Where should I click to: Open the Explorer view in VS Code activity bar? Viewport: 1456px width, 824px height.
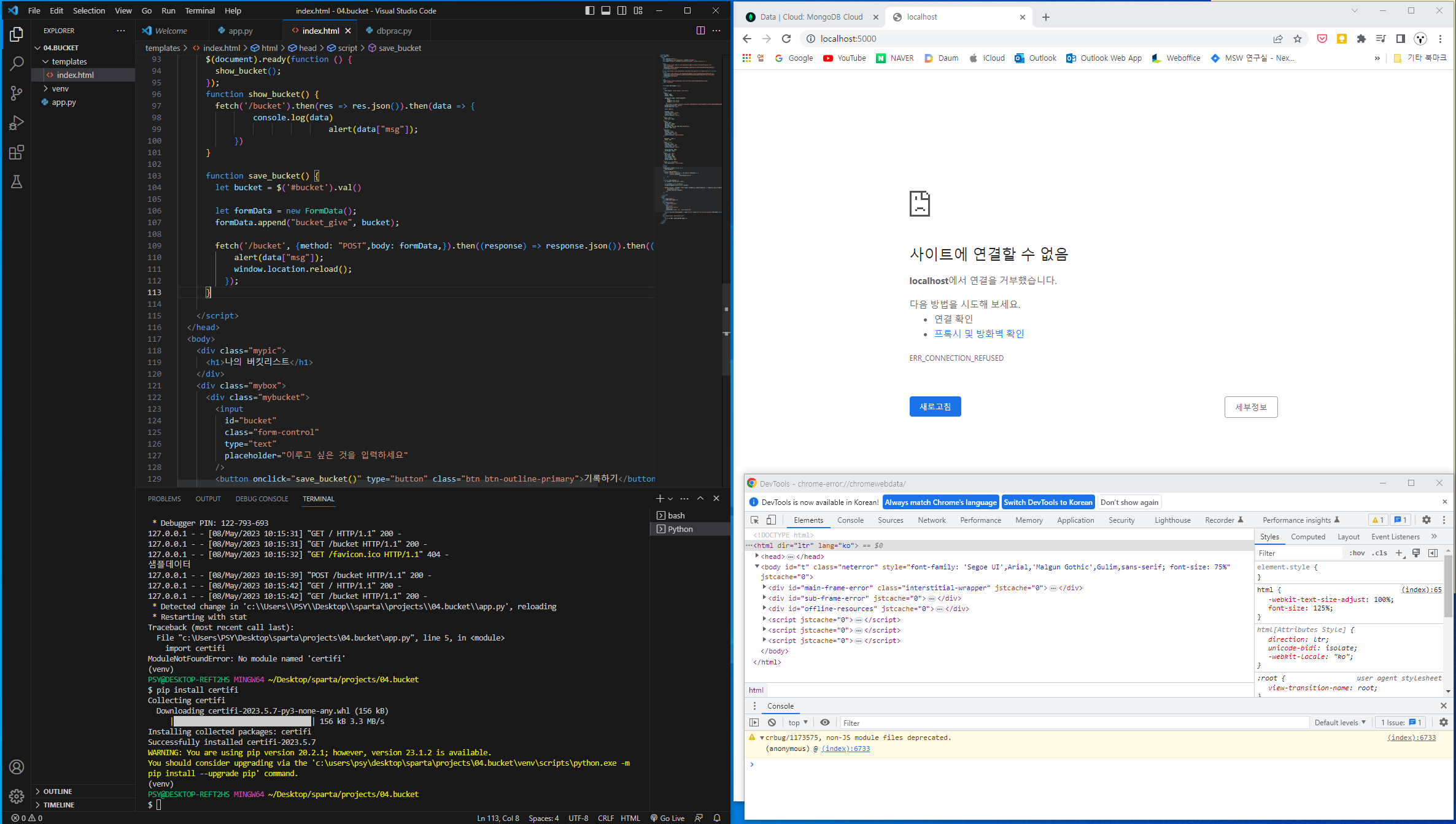17,34
